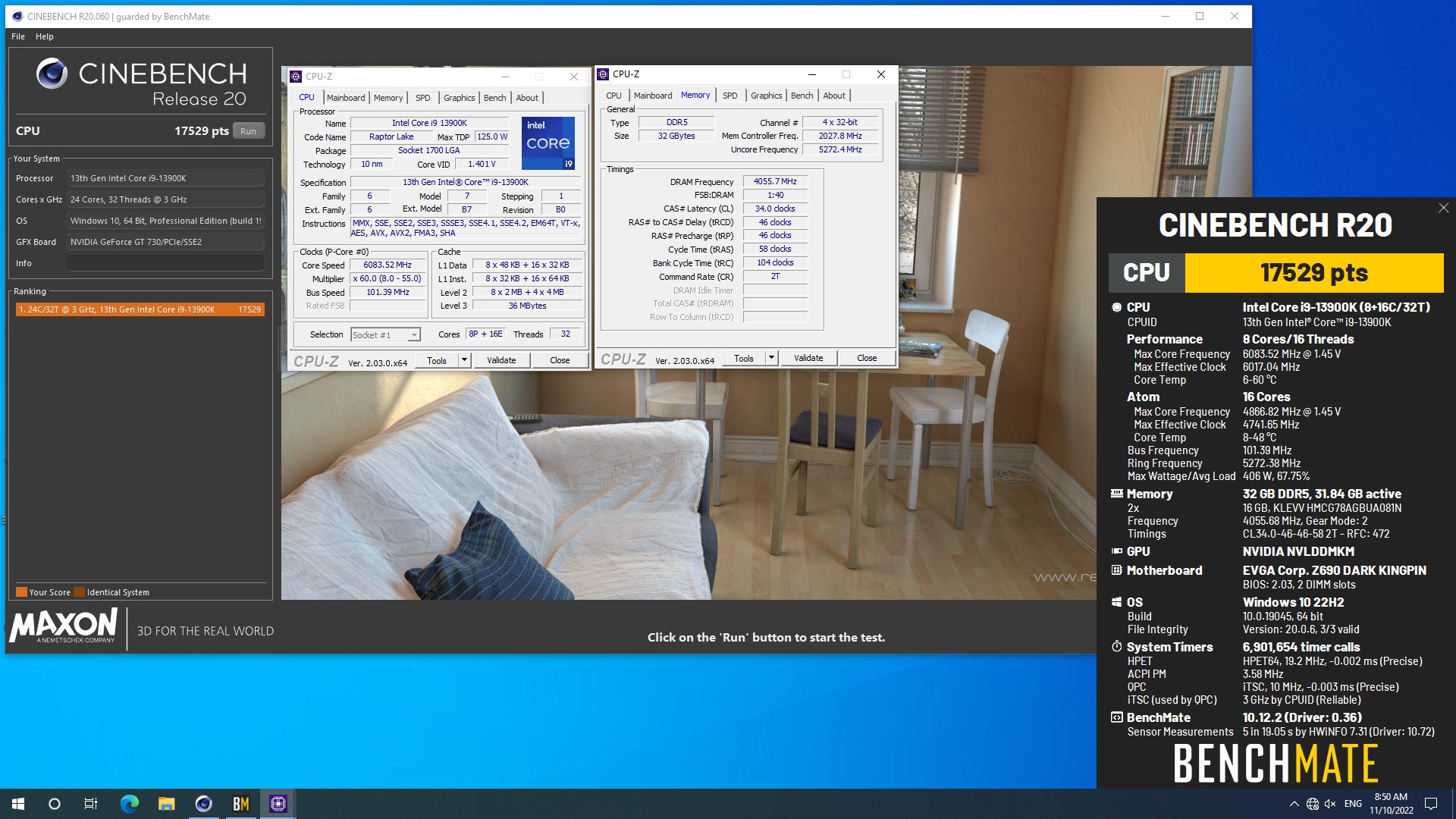Click the Cinebench Run button
Viewport: 1456px width, 819px height.
(x=248, y=131)
